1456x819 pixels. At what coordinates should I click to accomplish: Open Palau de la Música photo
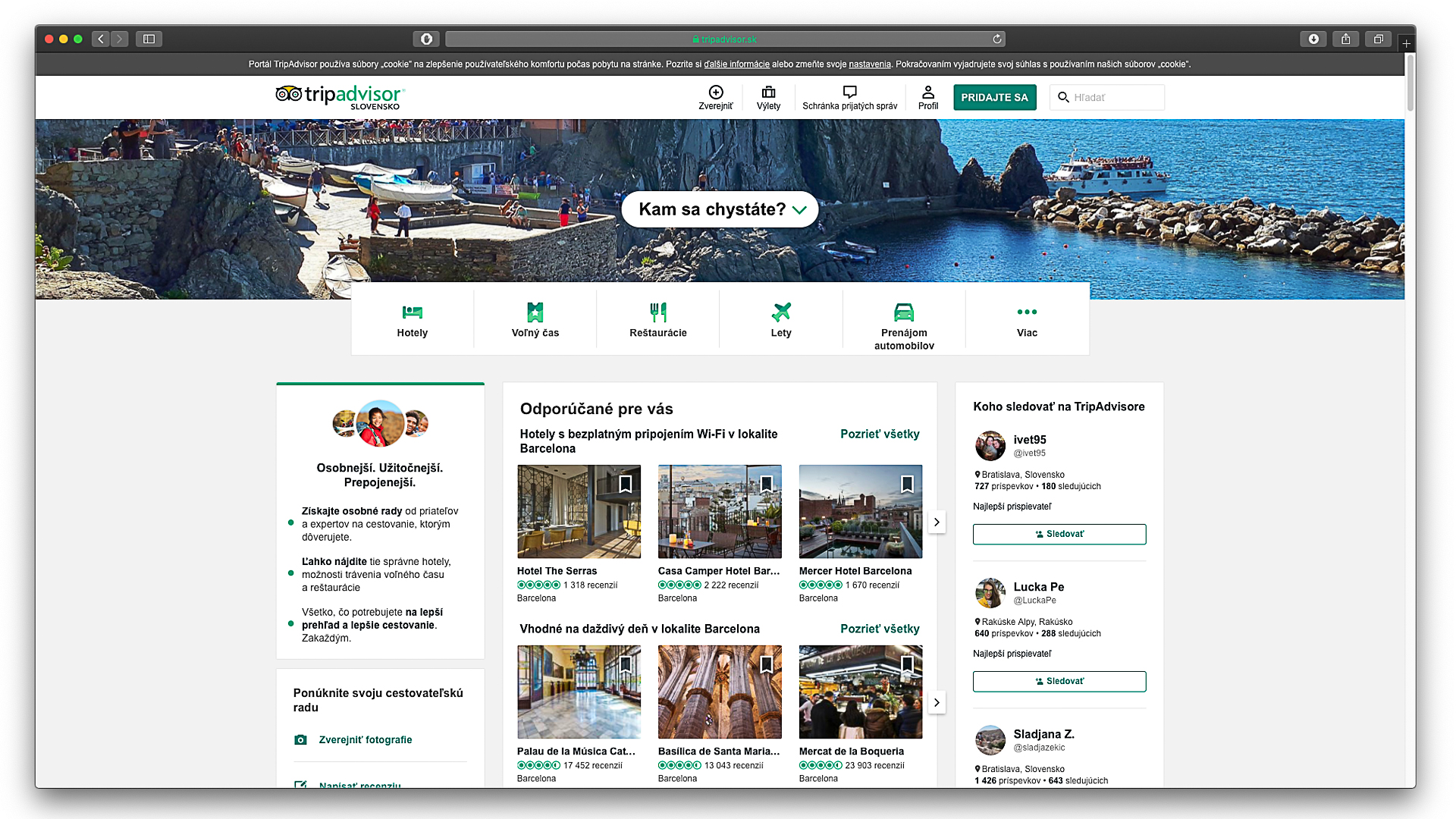pos(579,692)
